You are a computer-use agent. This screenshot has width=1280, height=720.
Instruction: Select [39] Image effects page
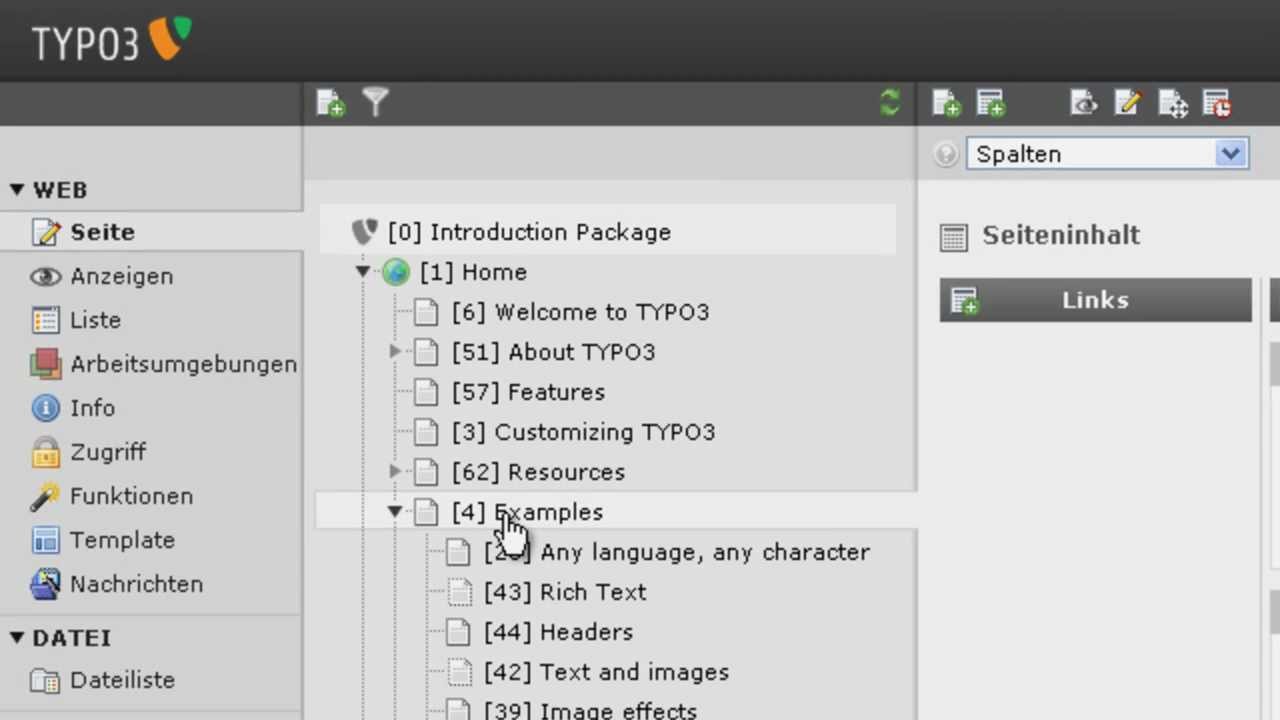point(590,711)
